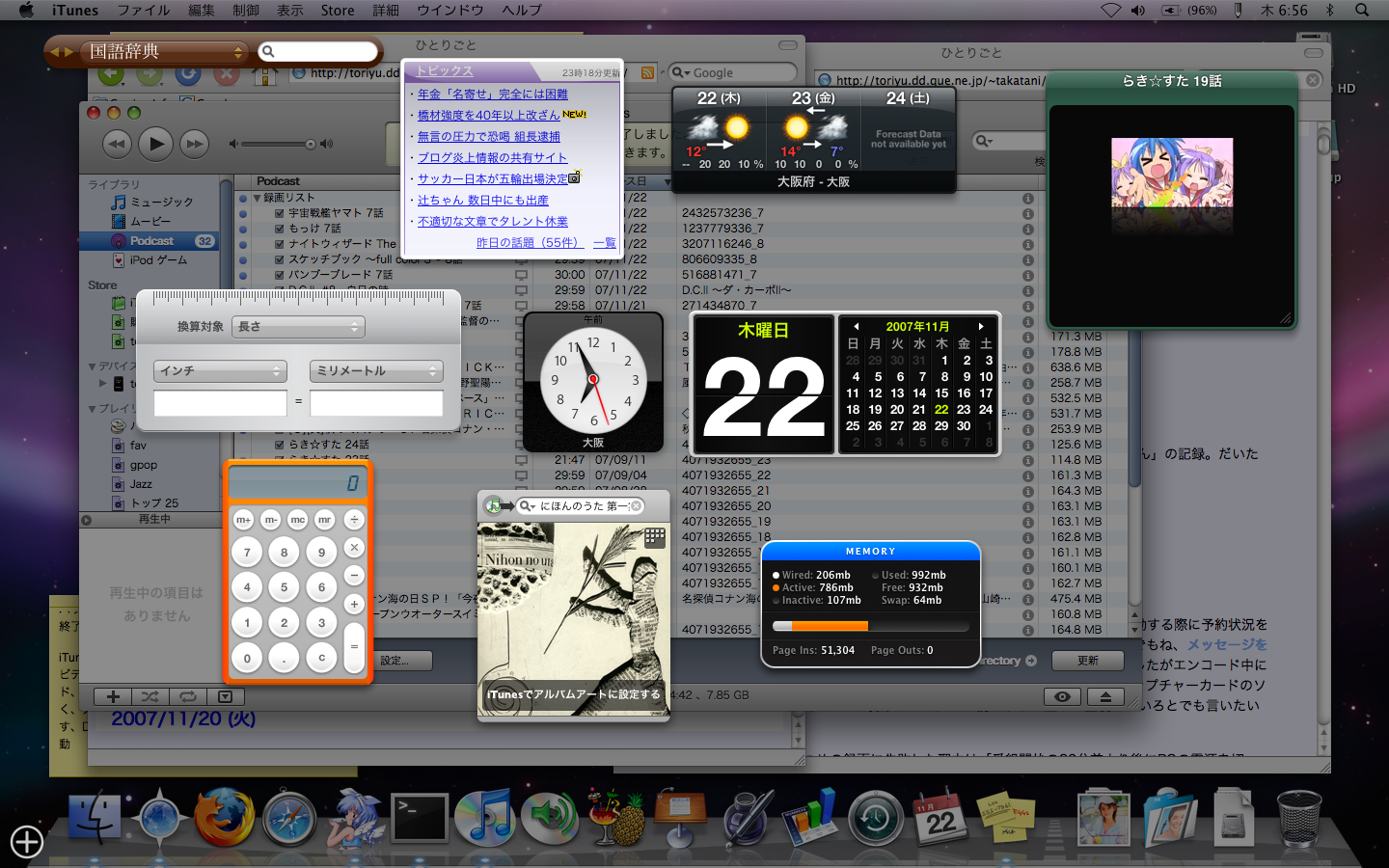Open Time Machine from the Dock
This screenshot has width=1389, height=868.
click(875, 819)
